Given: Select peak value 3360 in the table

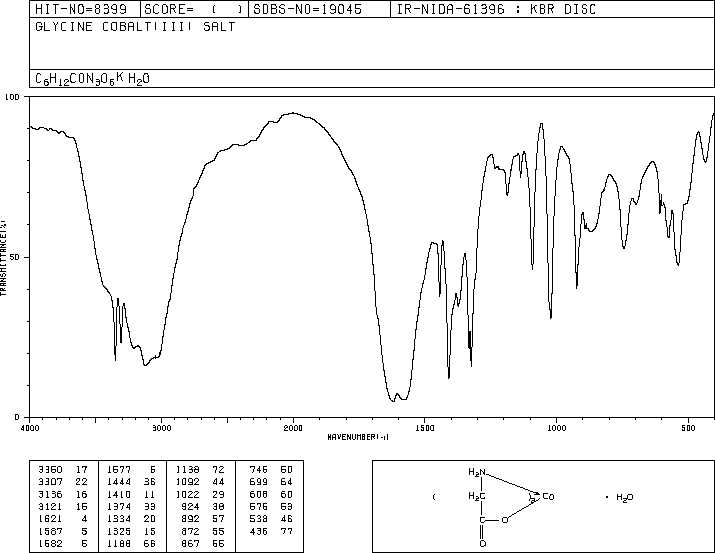Looking at the screenshot, I should 50,470.
